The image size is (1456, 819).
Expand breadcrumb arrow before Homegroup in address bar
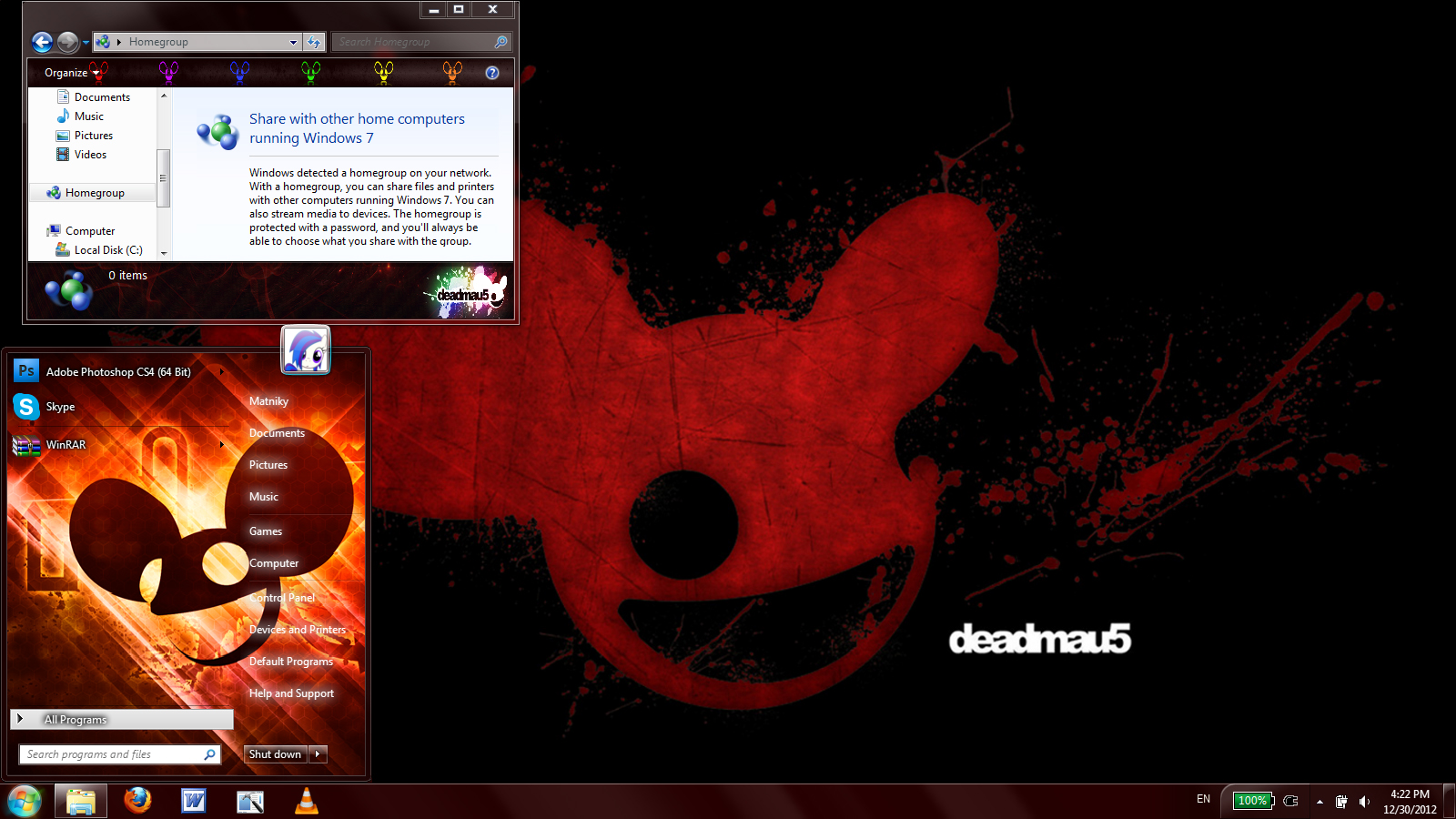click(x=119, y=42)
